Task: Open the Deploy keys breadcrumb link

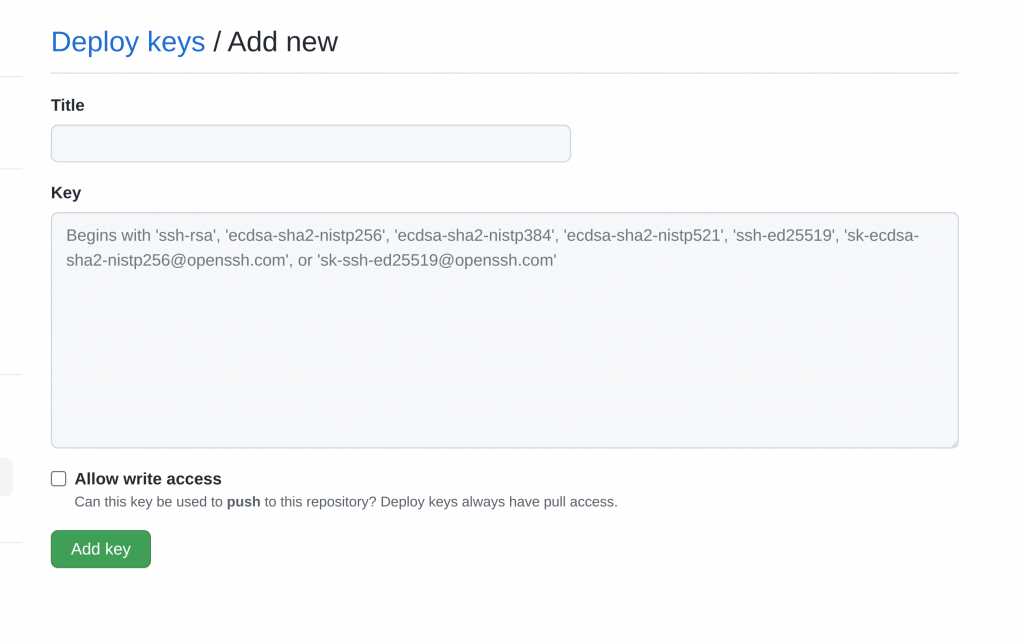Action: click(128, 42)
